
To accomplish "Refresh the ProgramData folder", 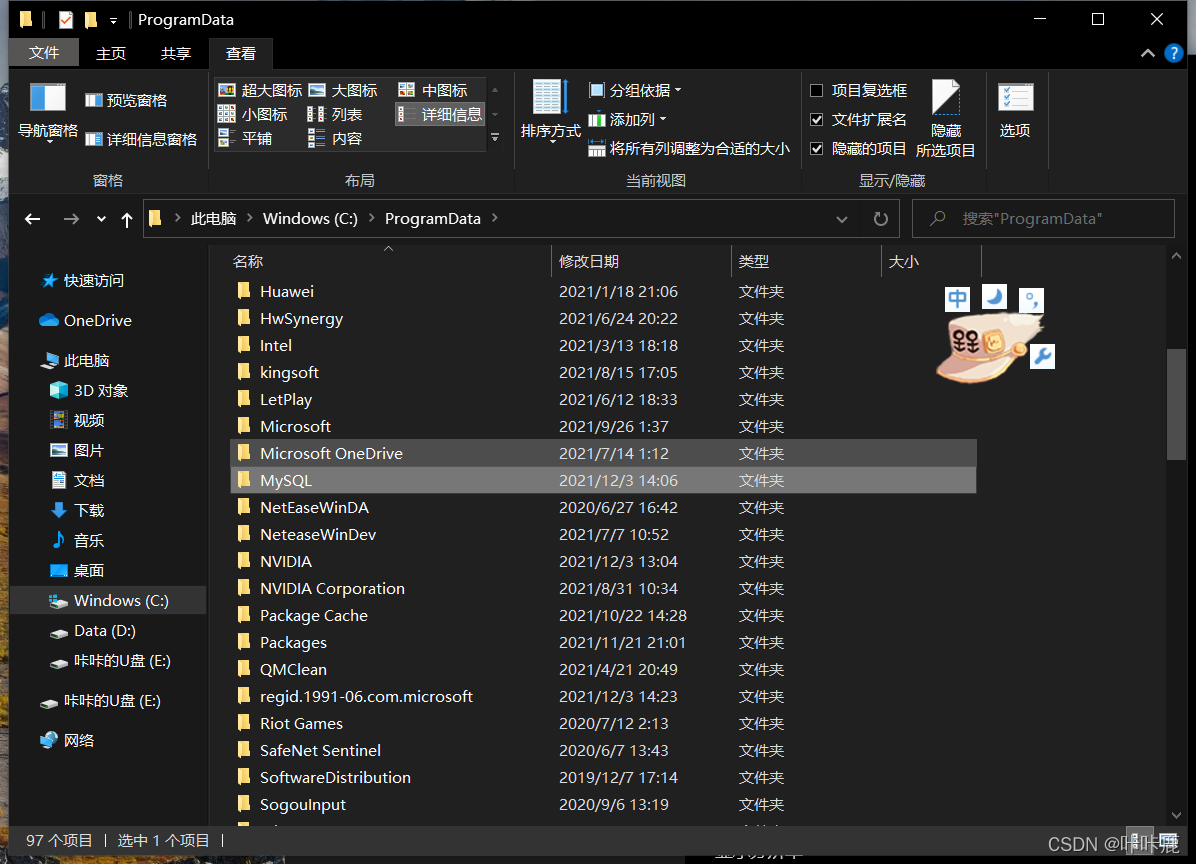I will tap(880, 219).
